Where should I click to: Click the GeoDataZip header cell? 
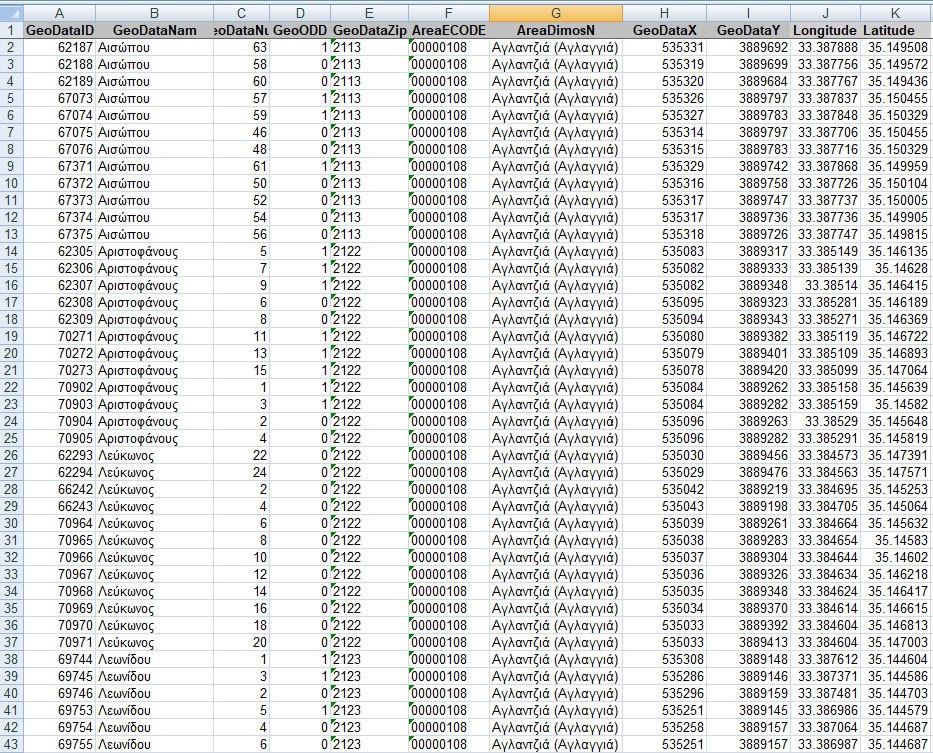pyautogui.click(x=368, y=30)
